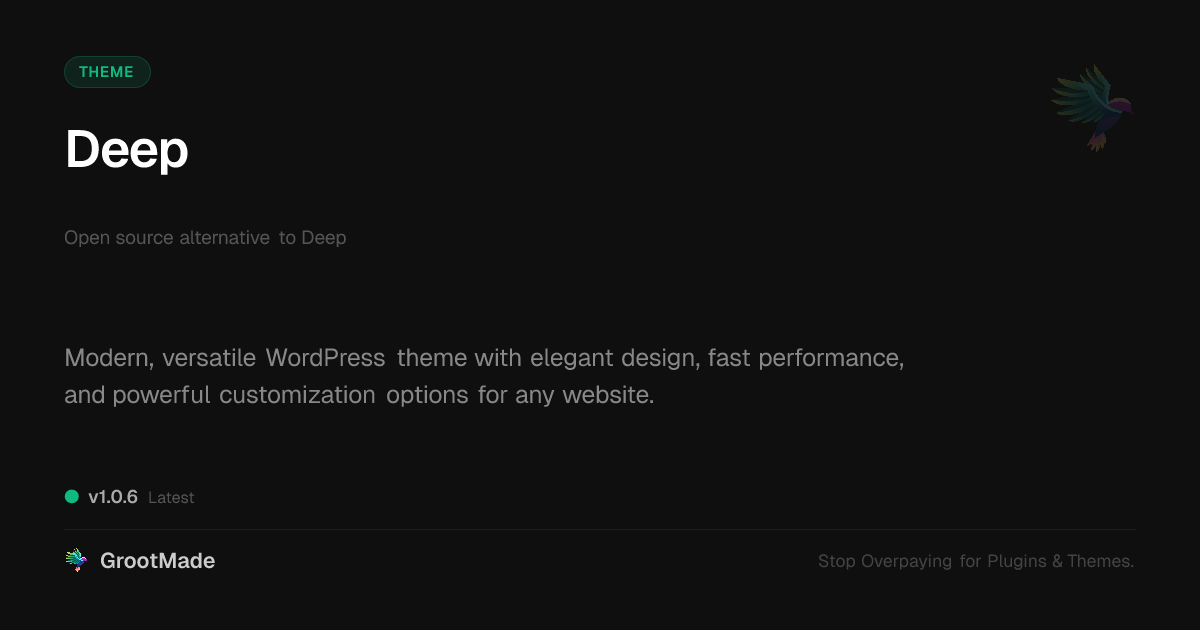Click the word Themes ending the tagline
This screenshot has height=630, width=1200.
point(1100,561)
